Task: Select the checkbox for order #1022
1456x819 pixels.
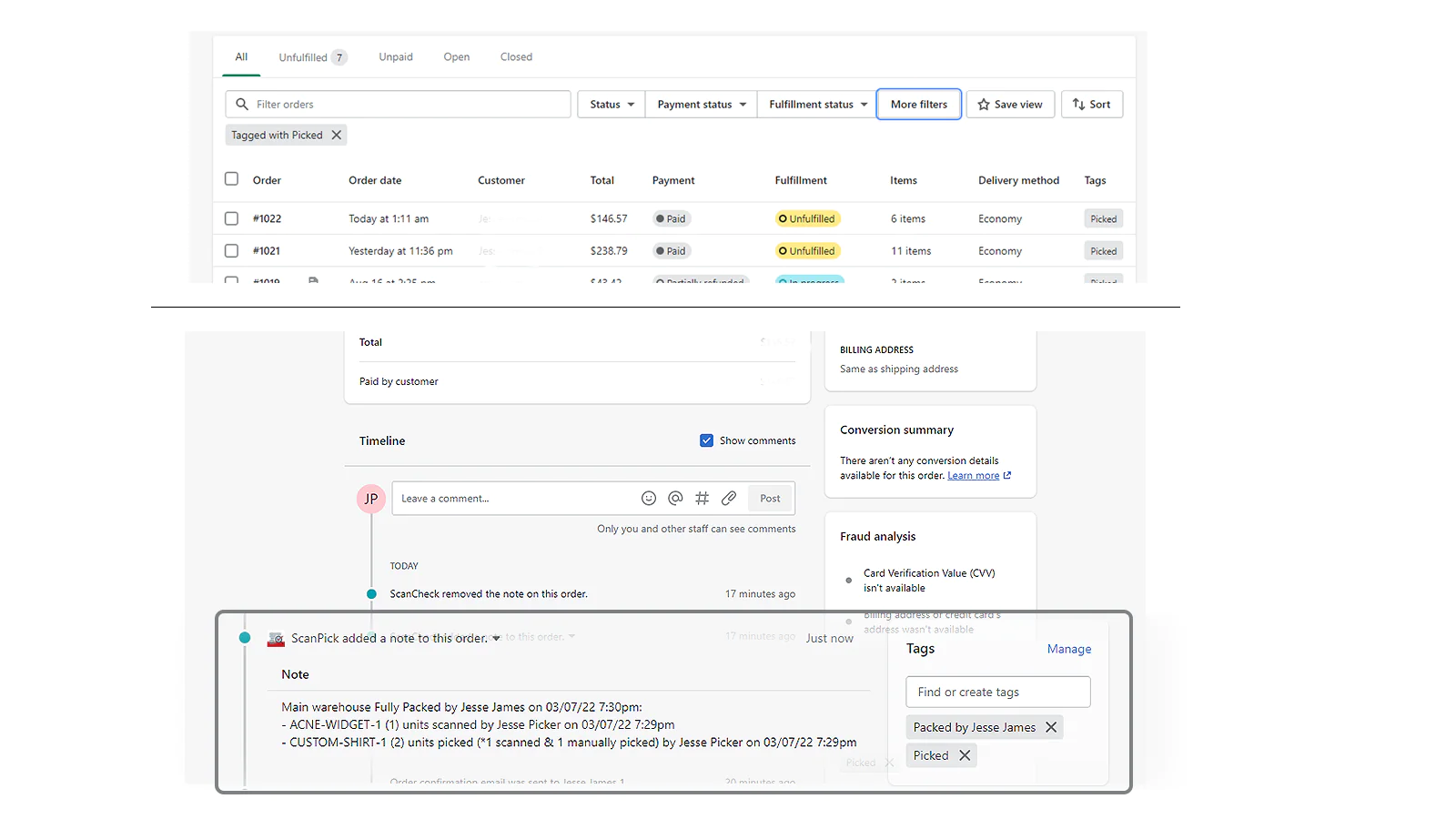Action: point(231,219)
